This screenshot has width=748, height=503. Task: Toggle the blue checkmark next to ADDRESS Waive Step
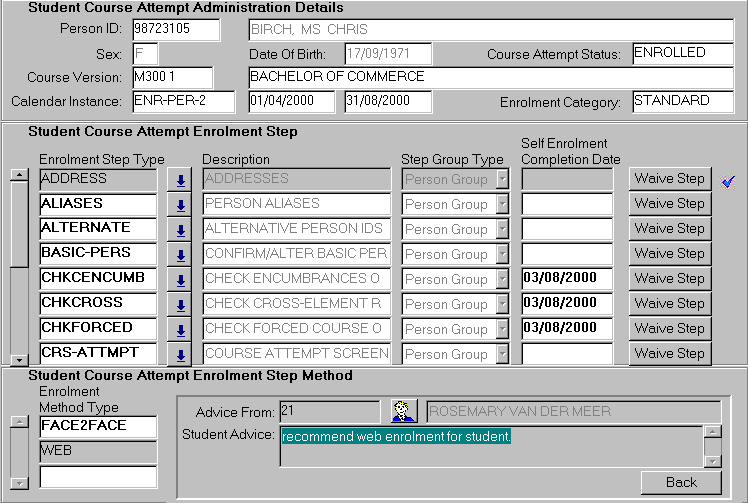click(728, 180)
